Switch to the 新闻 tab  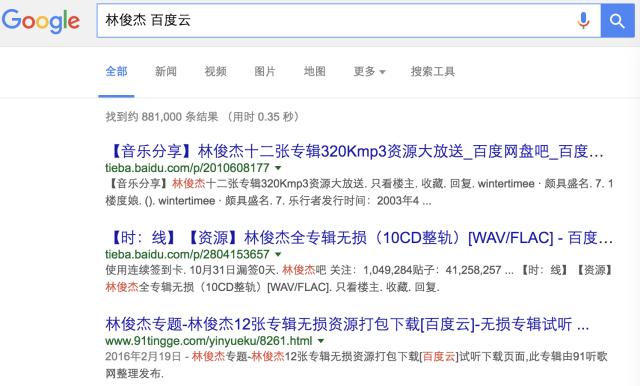coord(166,71)
